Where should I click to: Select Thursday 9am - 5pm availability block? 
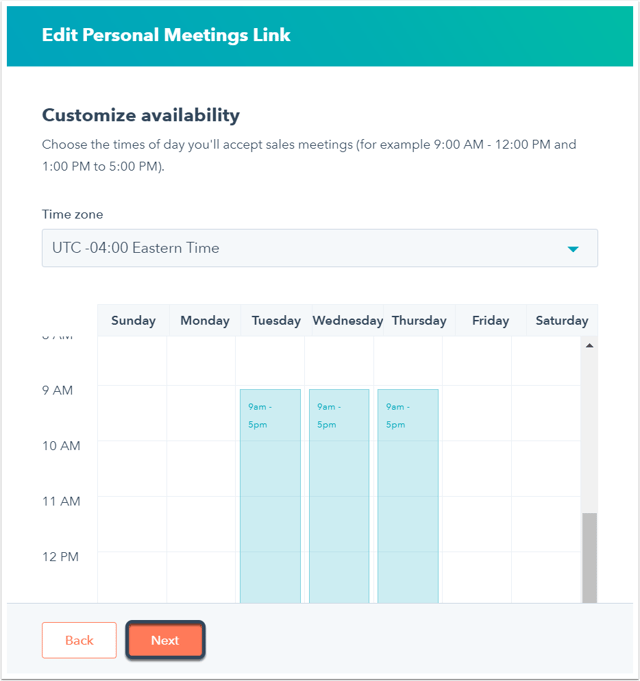point(408,496)
